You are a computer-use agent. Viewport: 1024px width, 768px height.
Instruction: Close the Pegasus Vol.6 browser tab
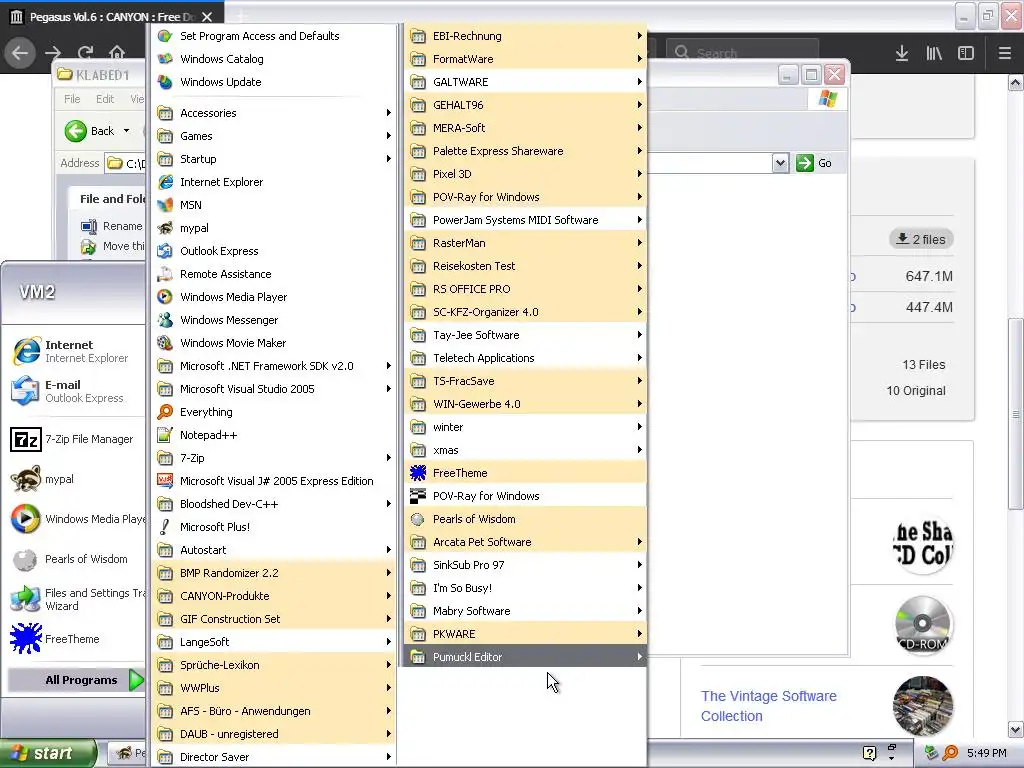(207, 17)
